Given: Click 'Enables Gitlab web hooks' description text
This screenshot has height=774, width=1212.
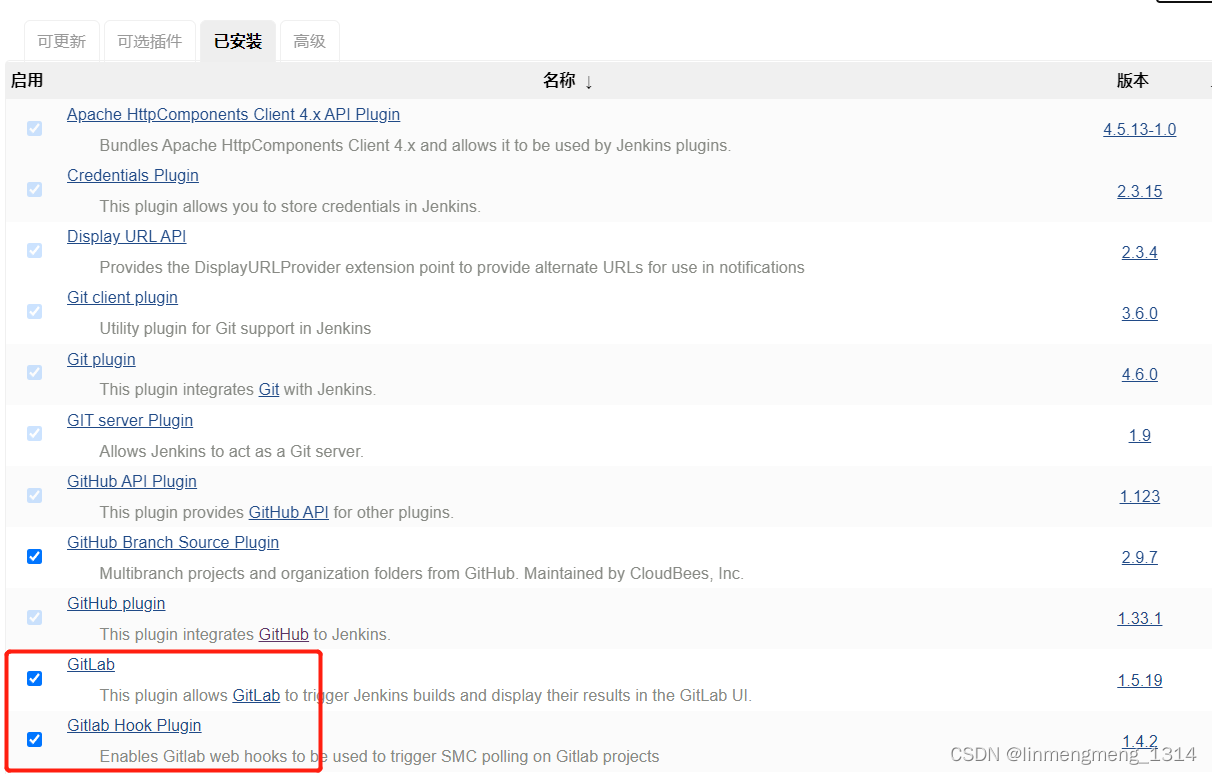Looking at the screenshot, I should (x=379, y=757).
